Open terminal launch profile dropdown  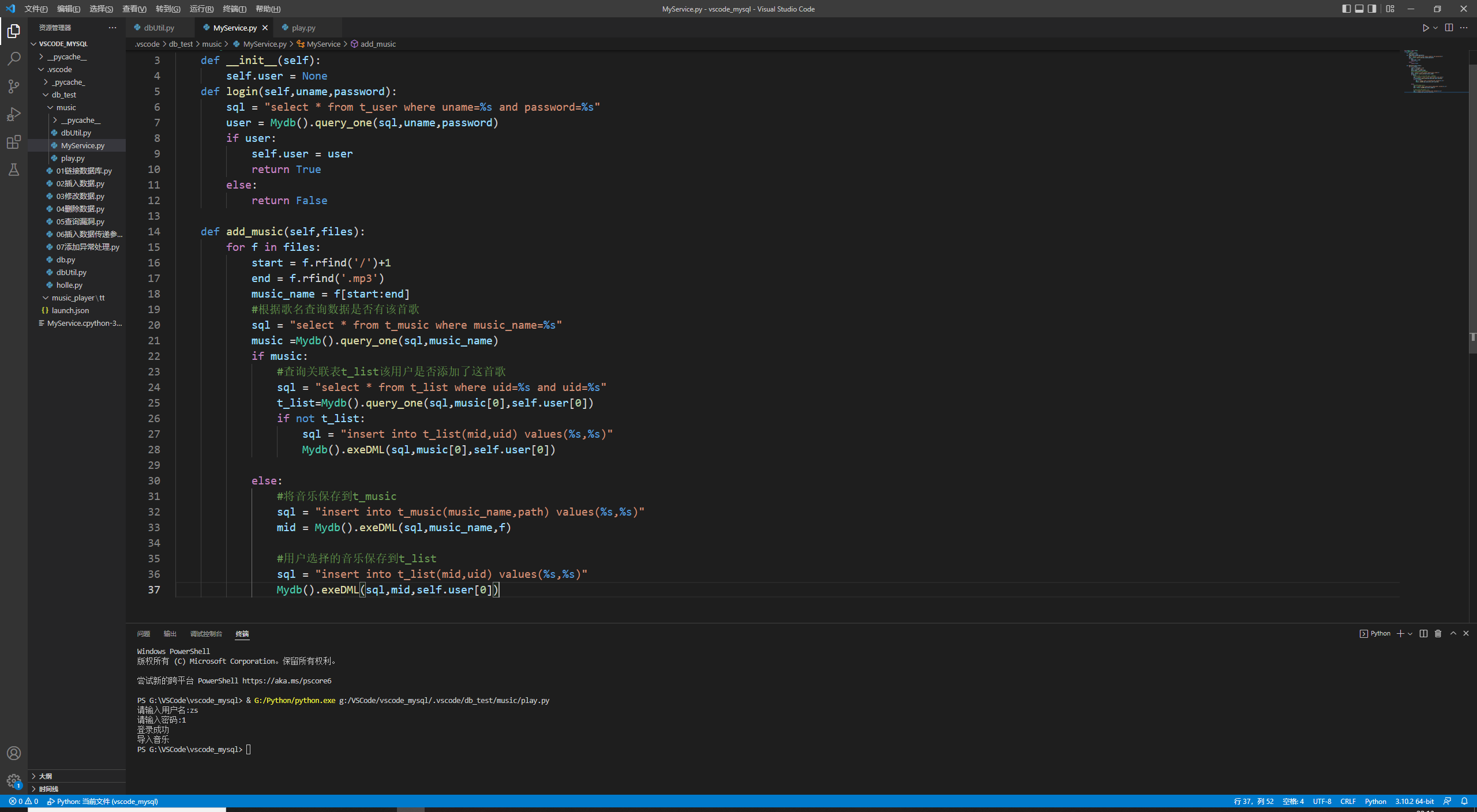point(1410,634)
